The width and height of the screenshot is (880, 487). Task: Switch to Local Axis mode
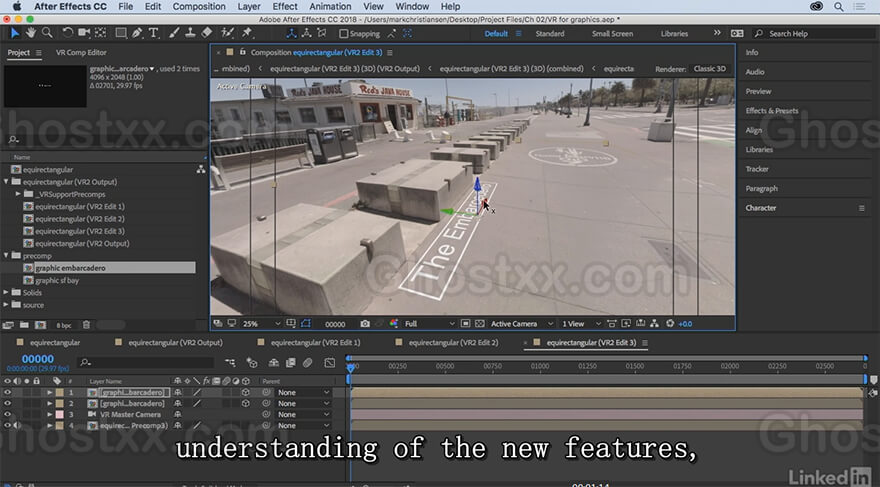(291, 33)
